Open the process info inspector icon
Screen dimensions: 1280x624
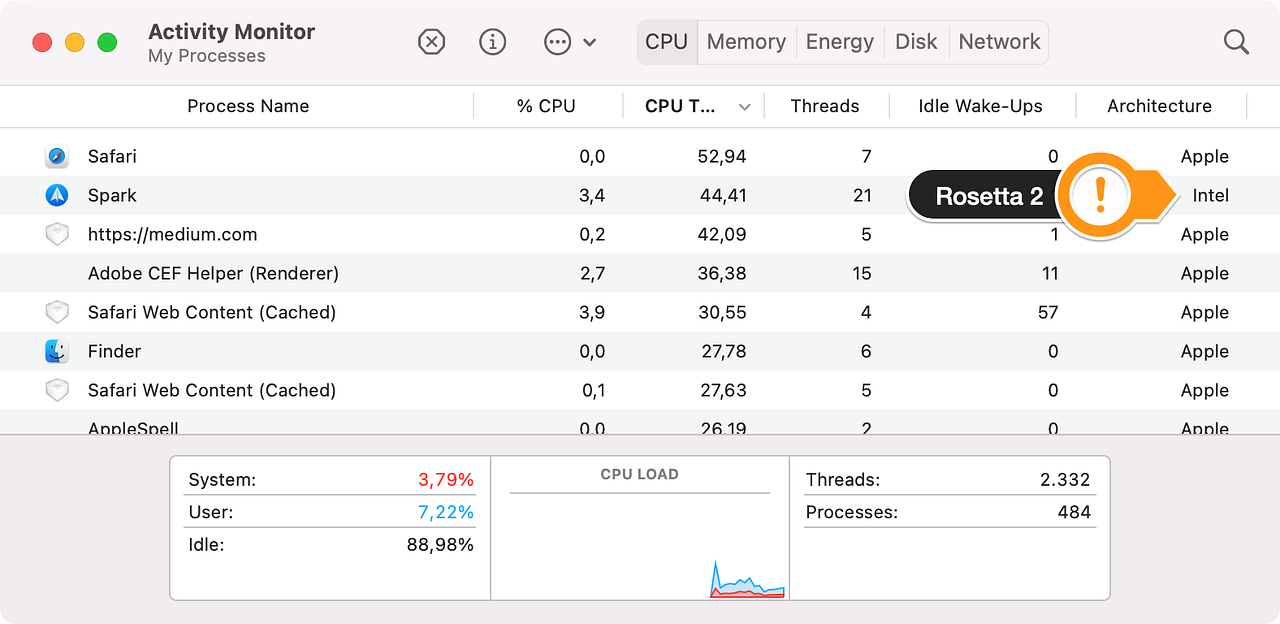pyautogui.click(x=493, y=42)
